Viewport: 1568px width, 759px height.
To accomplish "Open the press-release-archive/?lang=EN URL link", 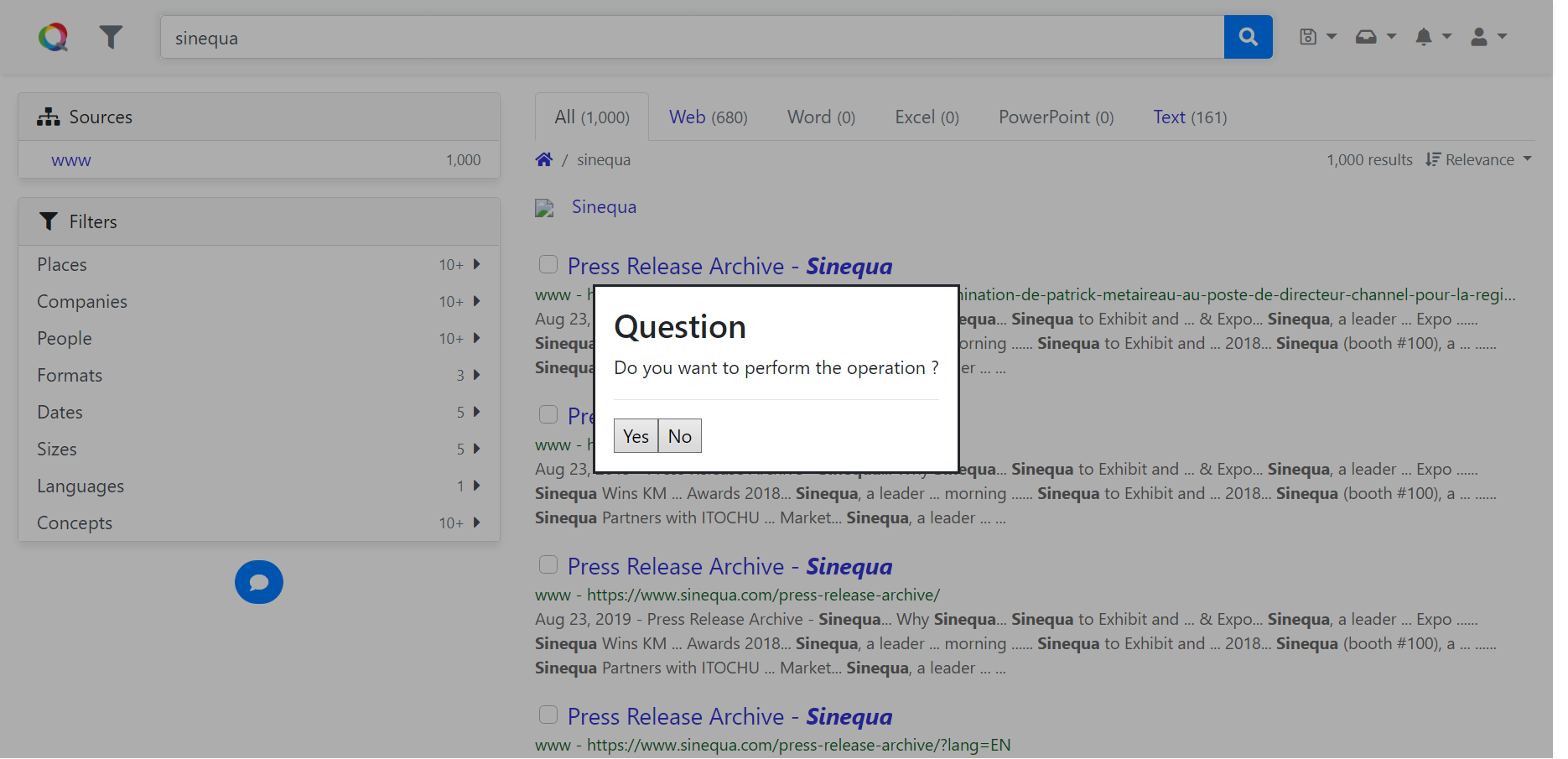I will 798,745.
